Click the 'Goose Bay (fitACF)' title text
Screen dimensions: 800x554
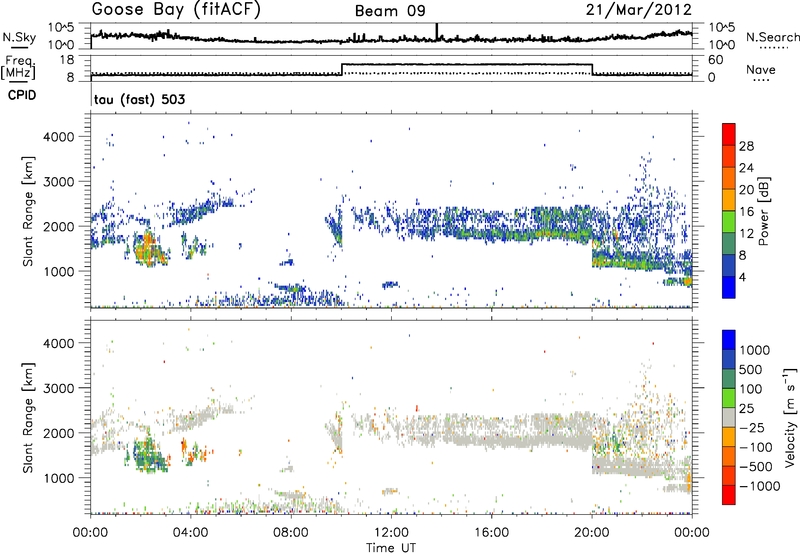[176, 10]
